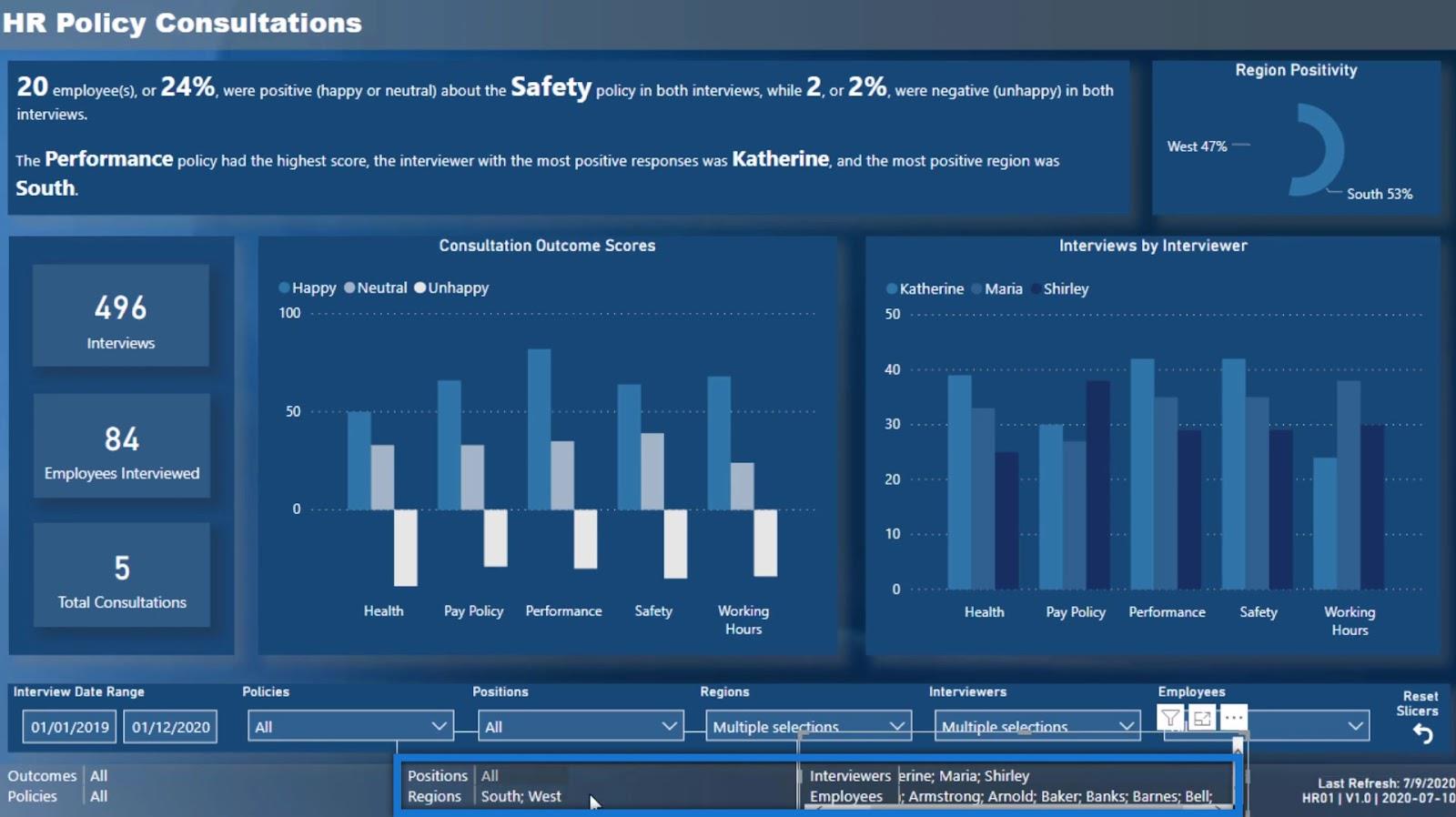
Task: Open the Regions Multiple selections dropdown
Action: pos(809,726)
